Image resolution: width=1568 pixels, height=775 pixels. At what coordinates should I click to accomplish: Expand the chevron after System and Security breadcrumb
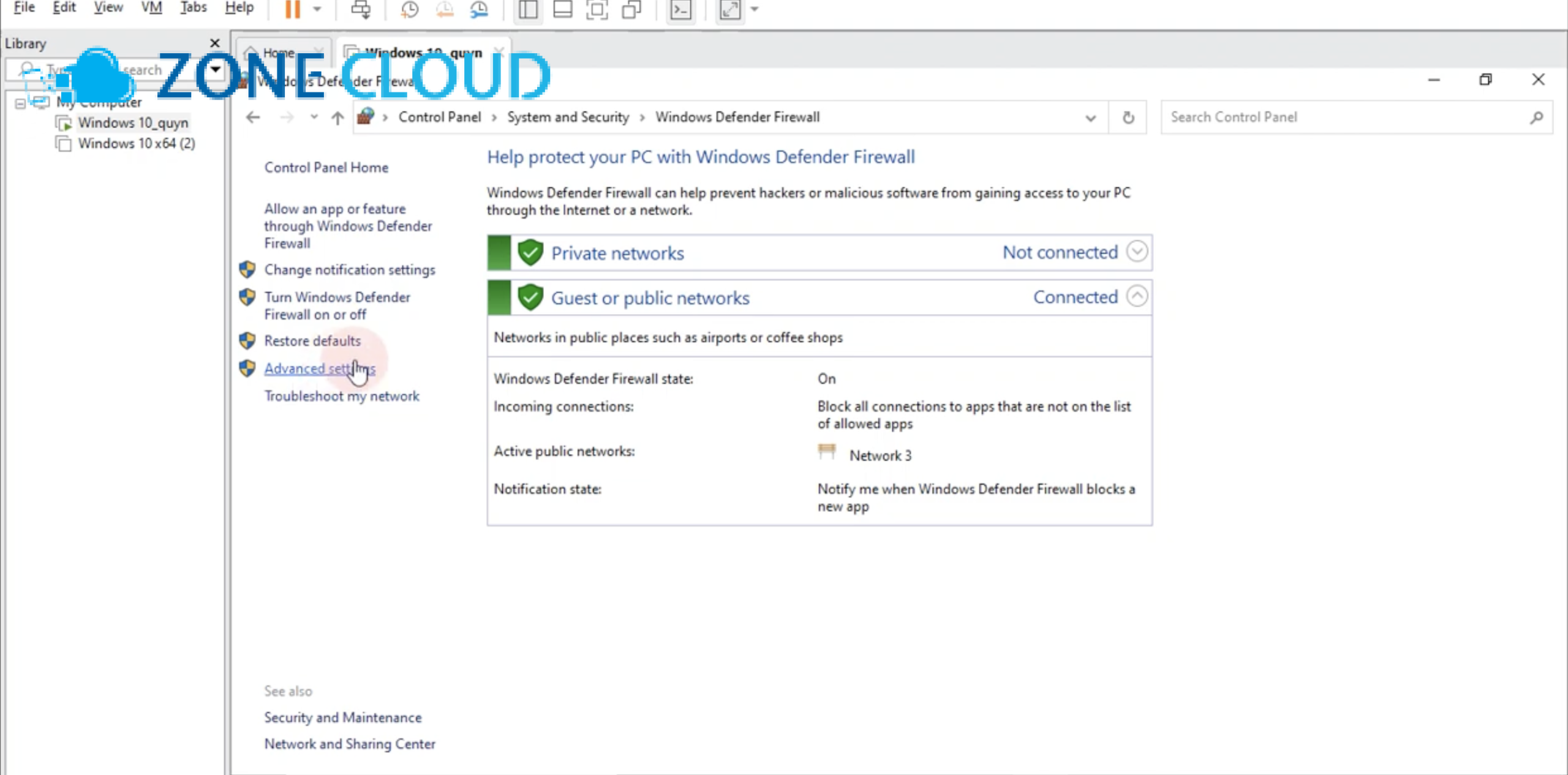pos(642,118)
